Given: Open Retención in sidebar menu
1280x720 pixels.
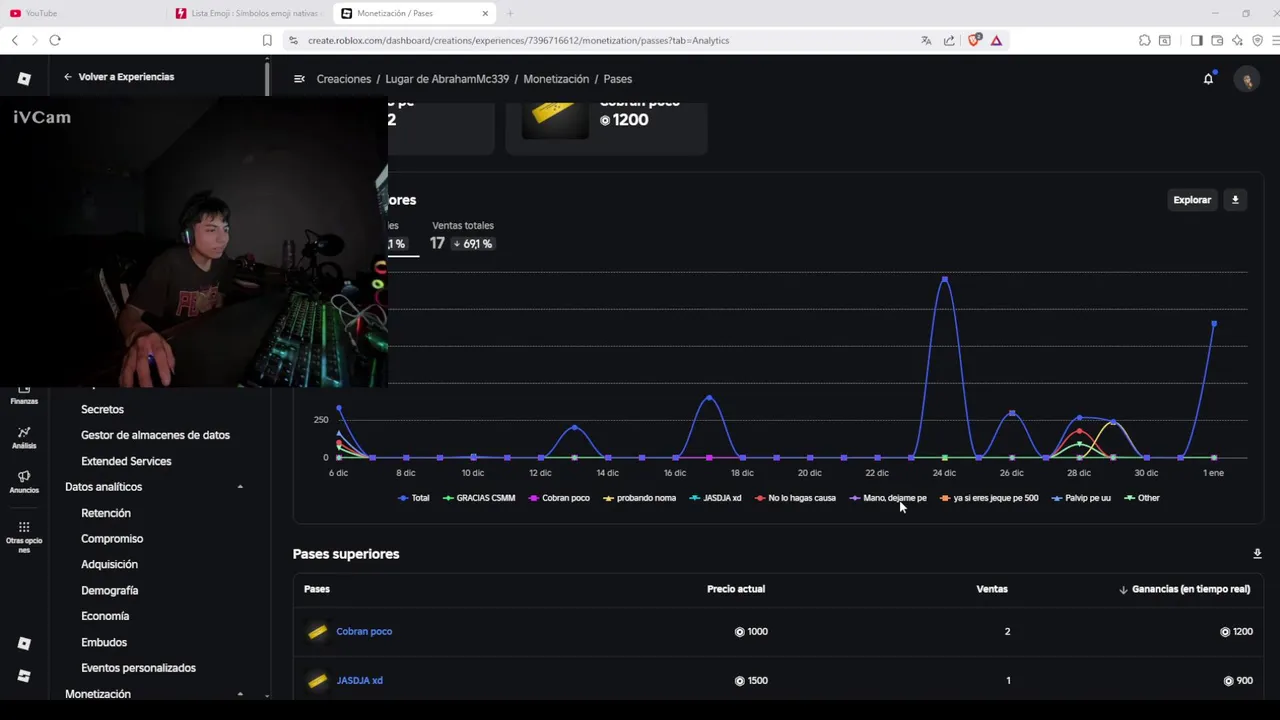Looking at the screenshot, I should tap(106, 513).
